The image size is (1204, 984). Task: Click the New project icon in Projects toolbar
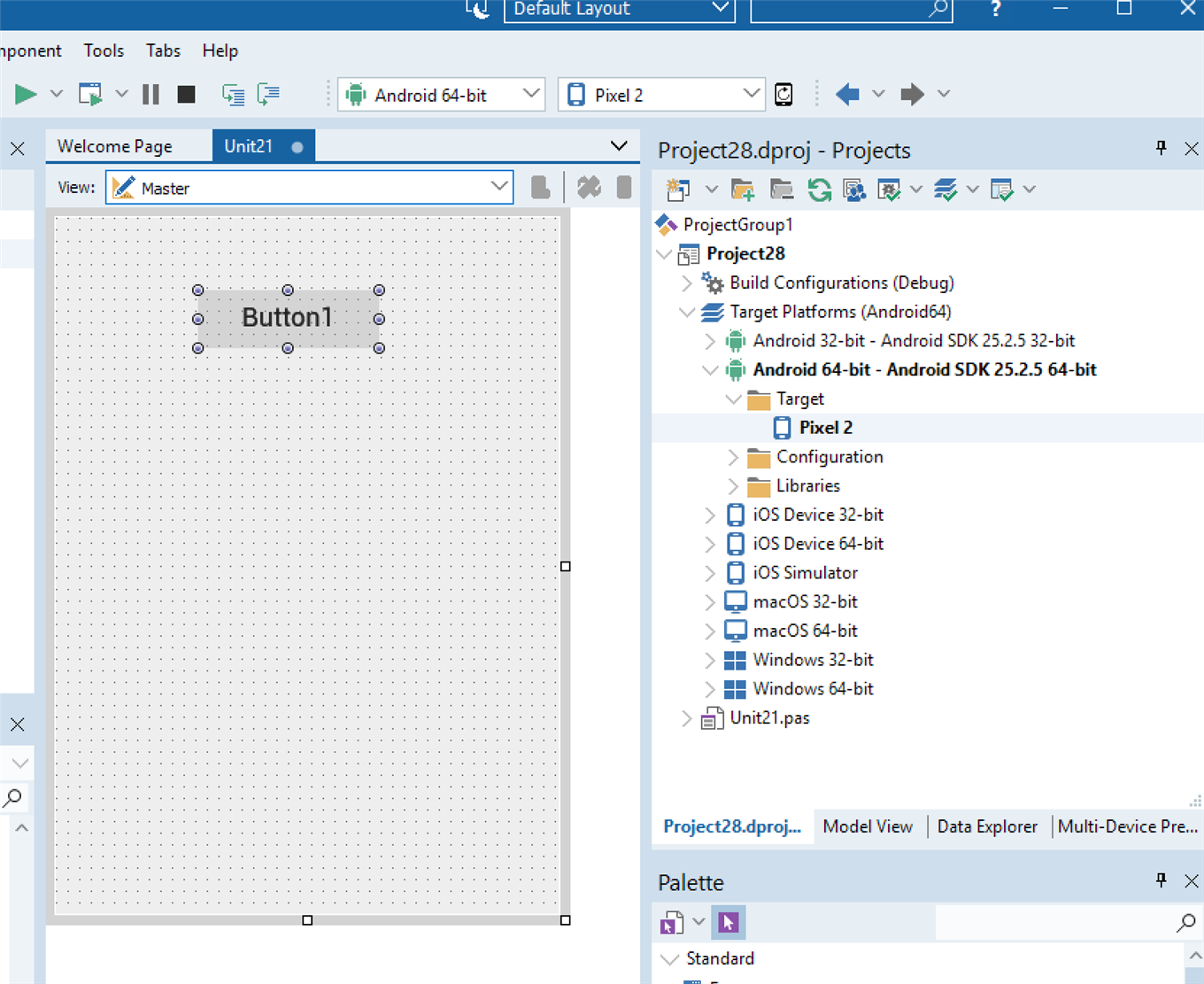click(678, 189)
